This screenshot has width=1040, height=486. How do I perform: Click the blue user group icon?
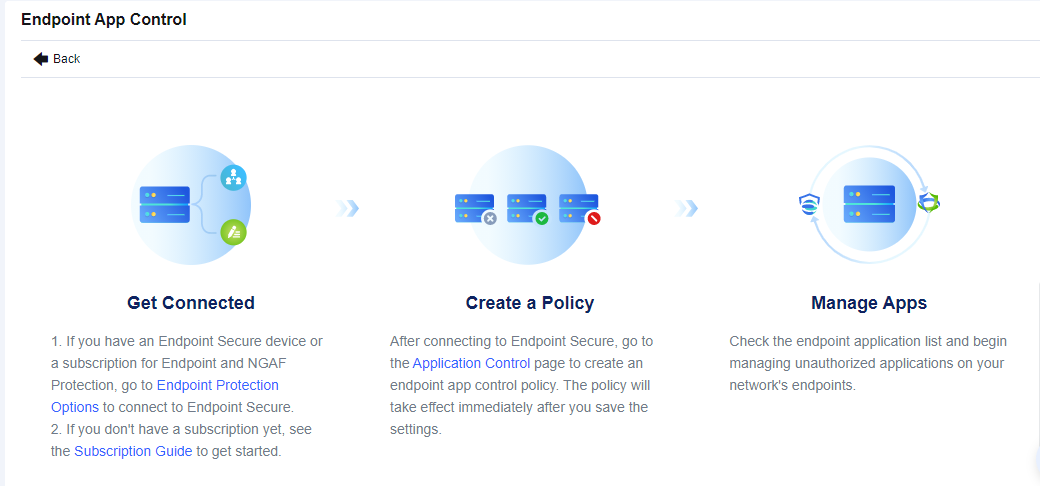tap(233, 178)
